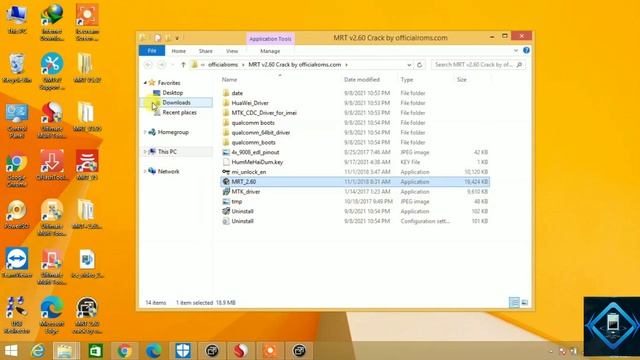Image resolution: width=640 pixels, height=360 pixels.
Task: Click the Search MRT v2.60 Crack field
Action: click(x=478, y=65)
